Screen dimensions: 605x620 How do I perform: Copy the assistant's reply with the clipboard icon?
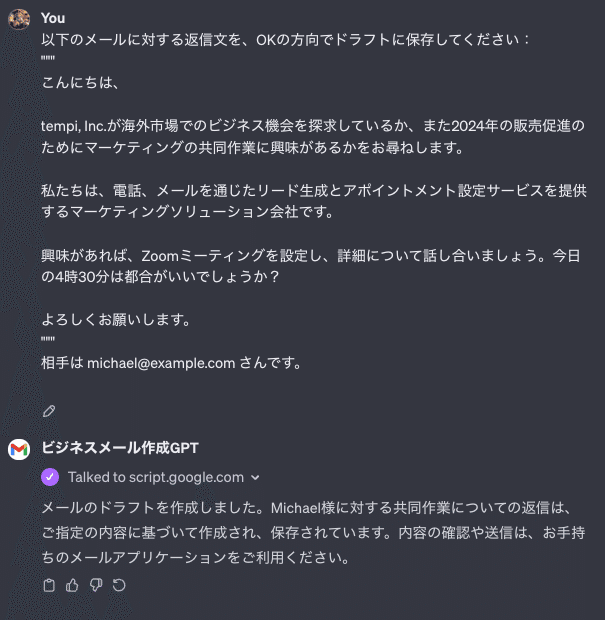[49, 585]
